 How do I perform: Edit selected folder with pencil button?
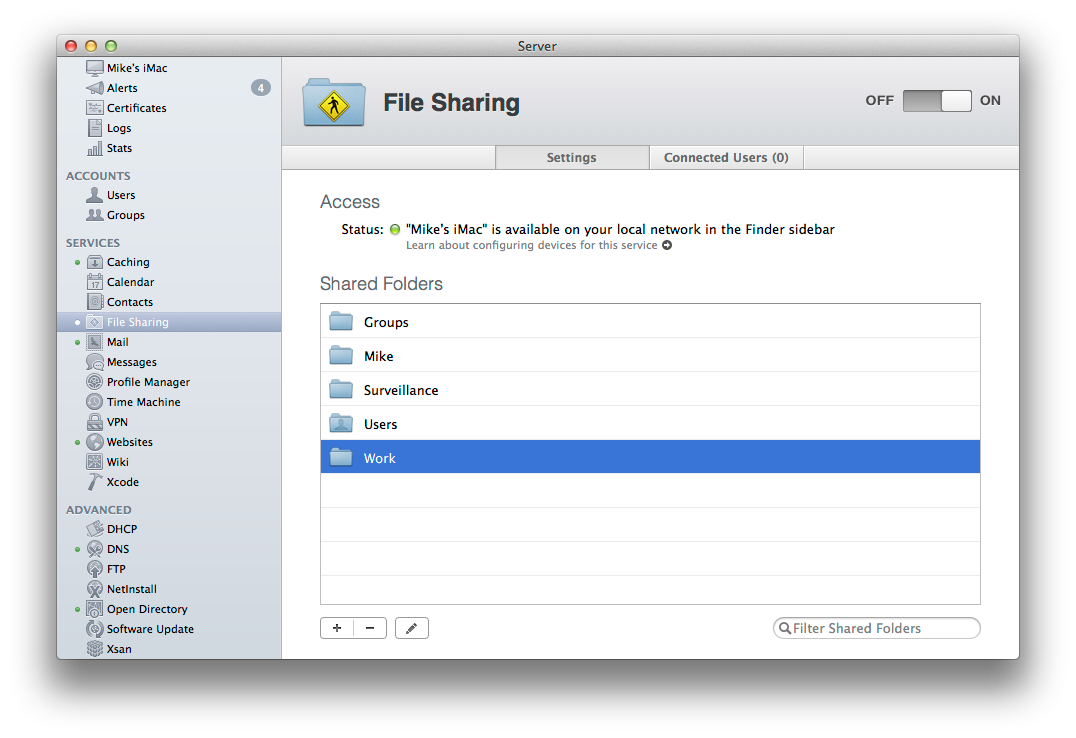coord(412,628)
